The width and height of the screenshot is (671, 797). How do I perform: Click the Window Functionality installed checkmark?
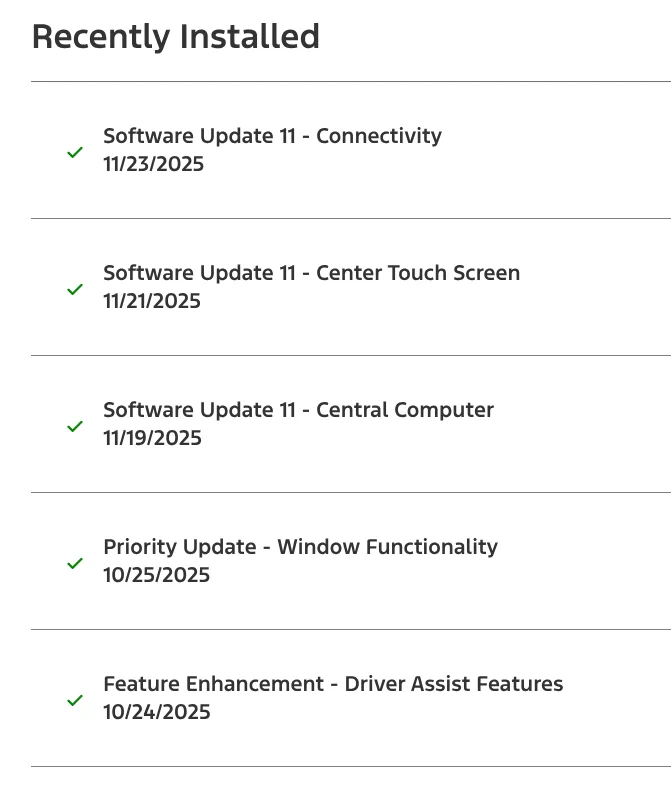click(x=75, y=564)
